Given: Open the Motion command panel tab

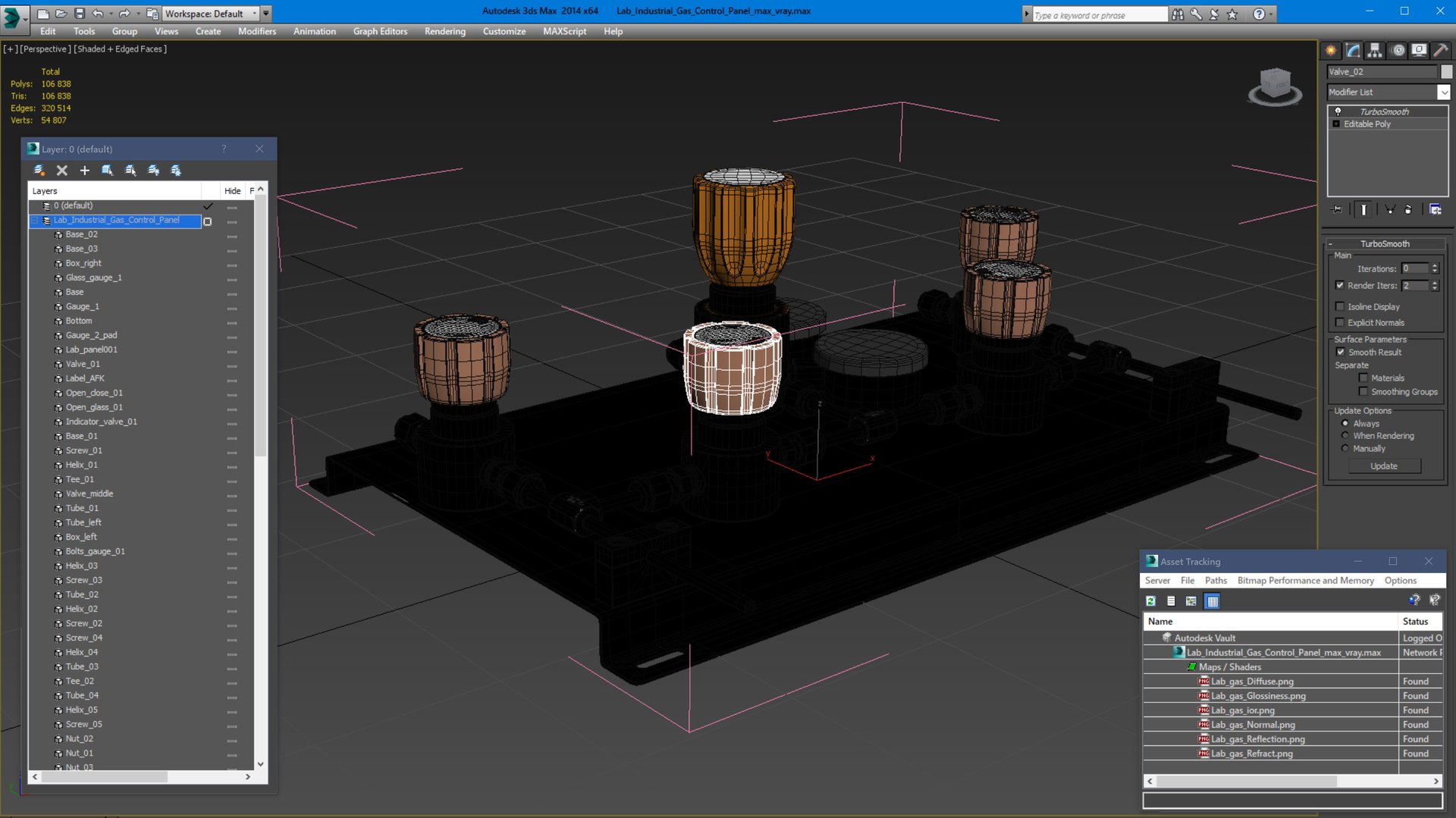Looking at the screenshot, I should coord(1398,51).
